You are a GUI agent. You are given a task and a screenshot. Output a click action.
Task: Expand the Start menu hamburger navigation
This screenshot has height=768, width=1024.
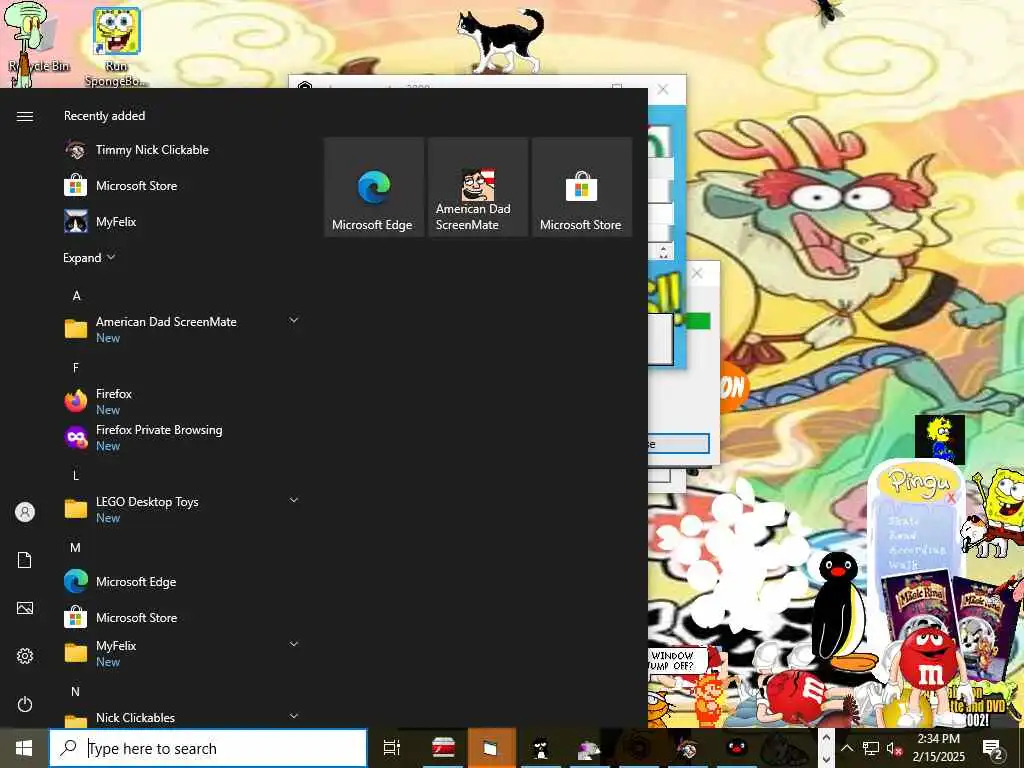(25, 116)
